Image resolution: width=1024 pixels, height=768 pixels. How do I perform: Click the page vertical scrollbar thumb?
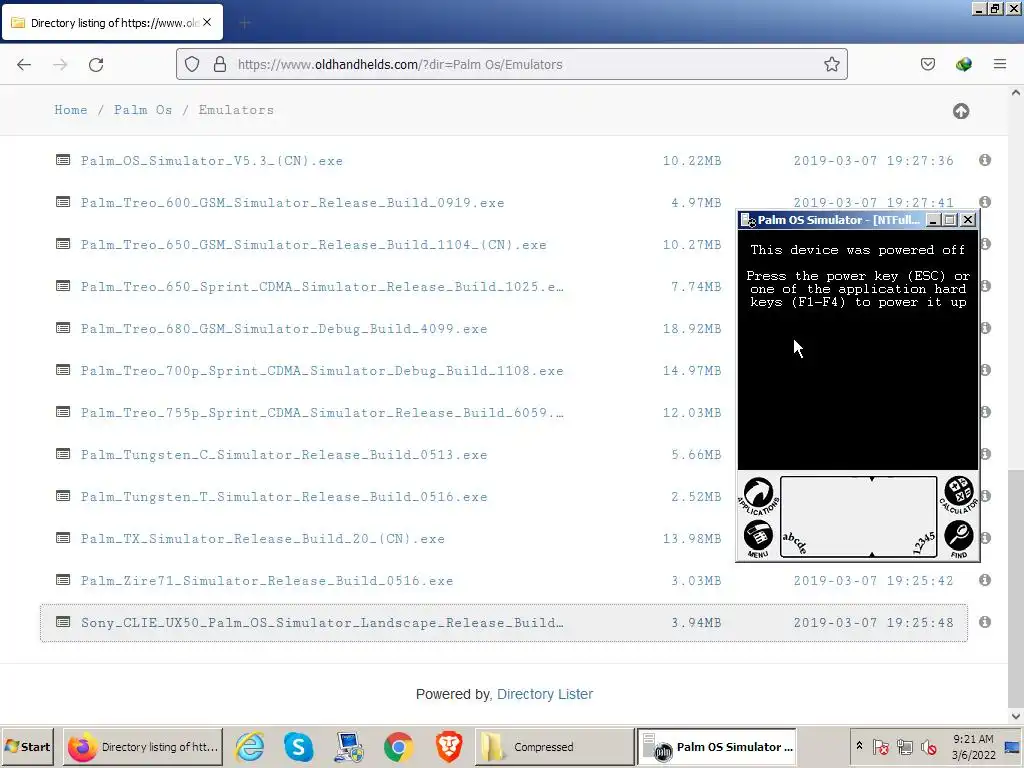[1016, 588]
